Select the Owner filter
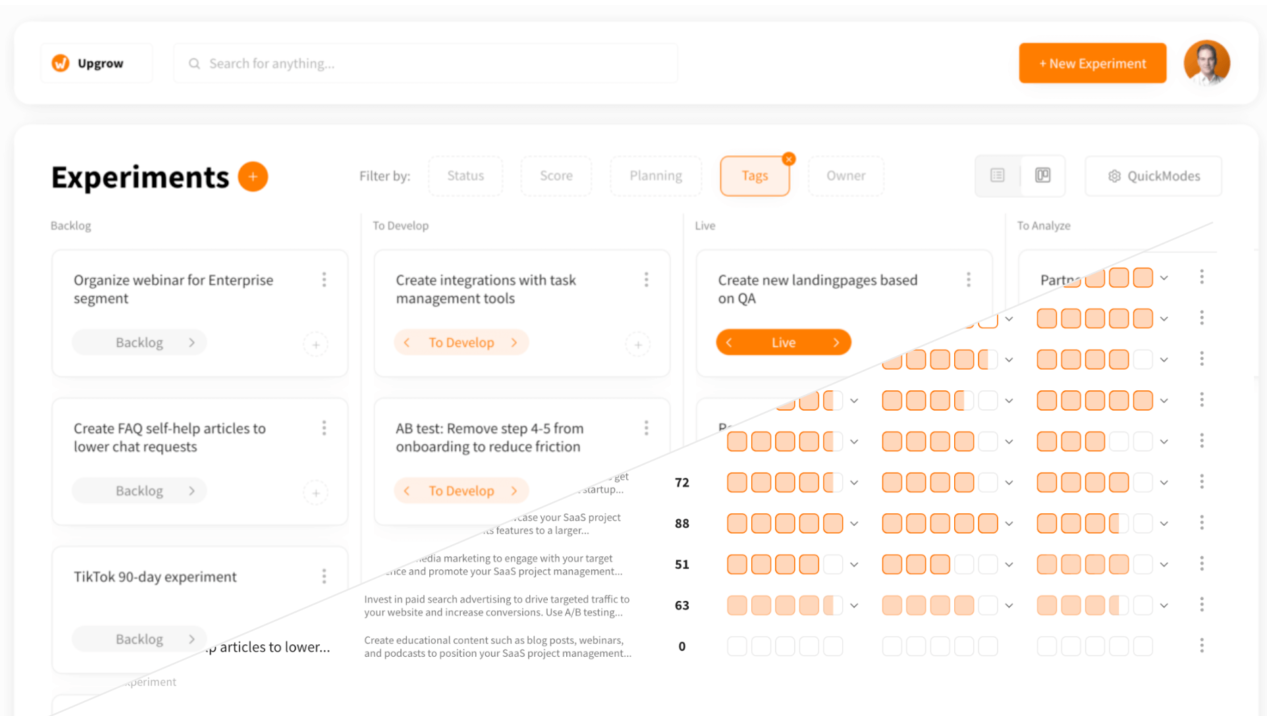Viewport: 1267px width, 716px height. 845,175
